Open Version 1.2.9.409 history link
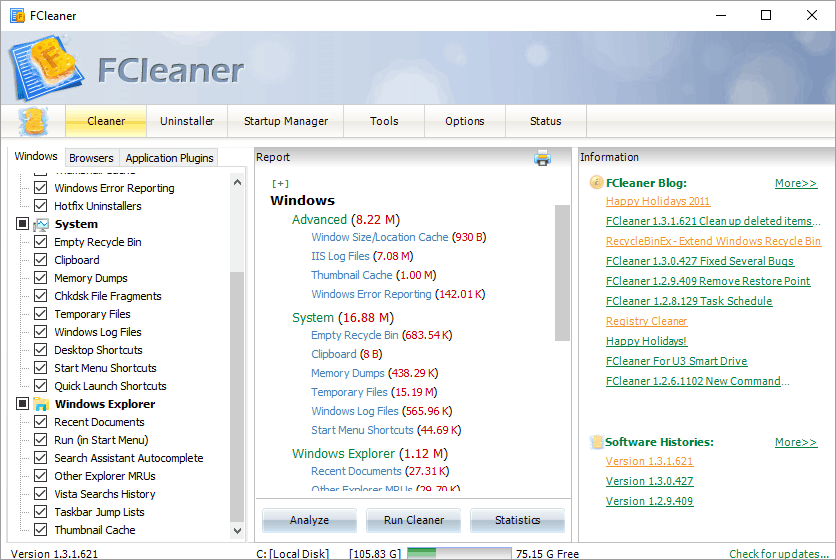 [649, 501]
